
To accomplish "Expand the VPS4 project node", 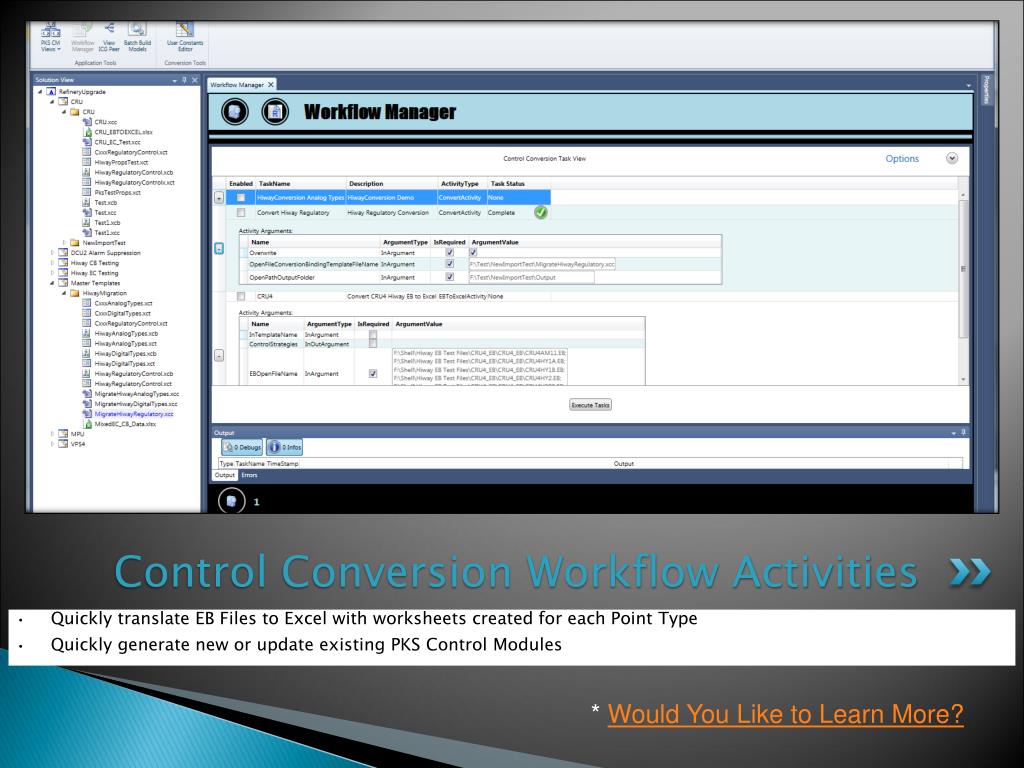I will (x=52, y=444).
